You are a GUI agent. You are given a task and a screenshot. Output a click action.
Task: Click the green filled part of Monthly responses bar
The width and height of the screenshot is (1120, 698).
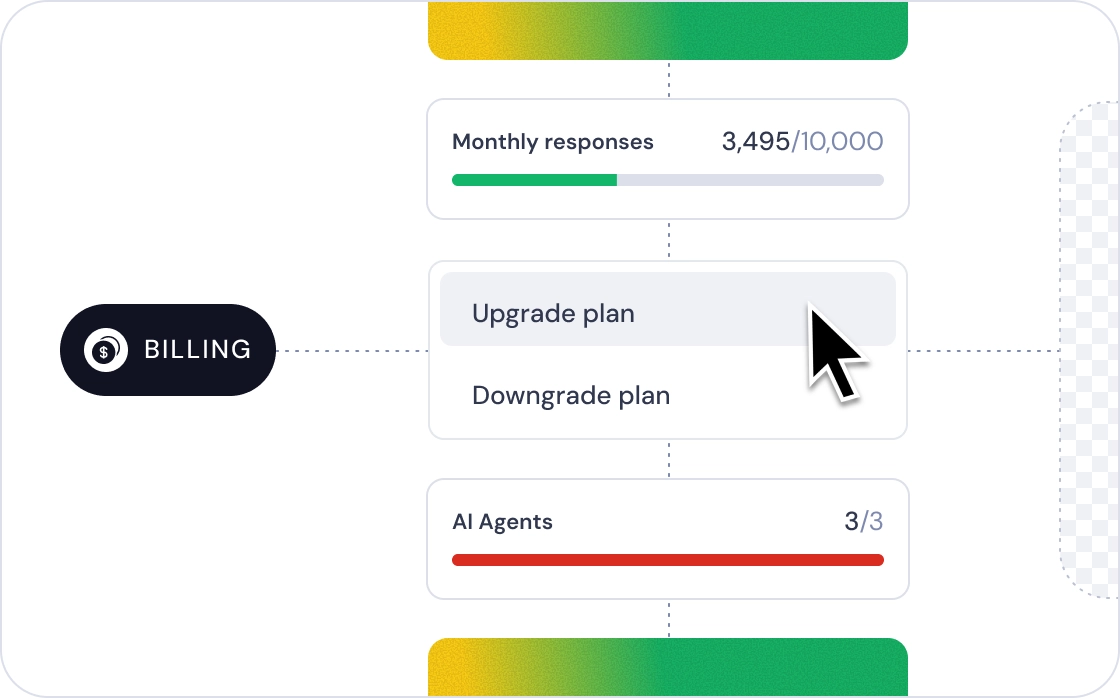(x=534, y=180)
